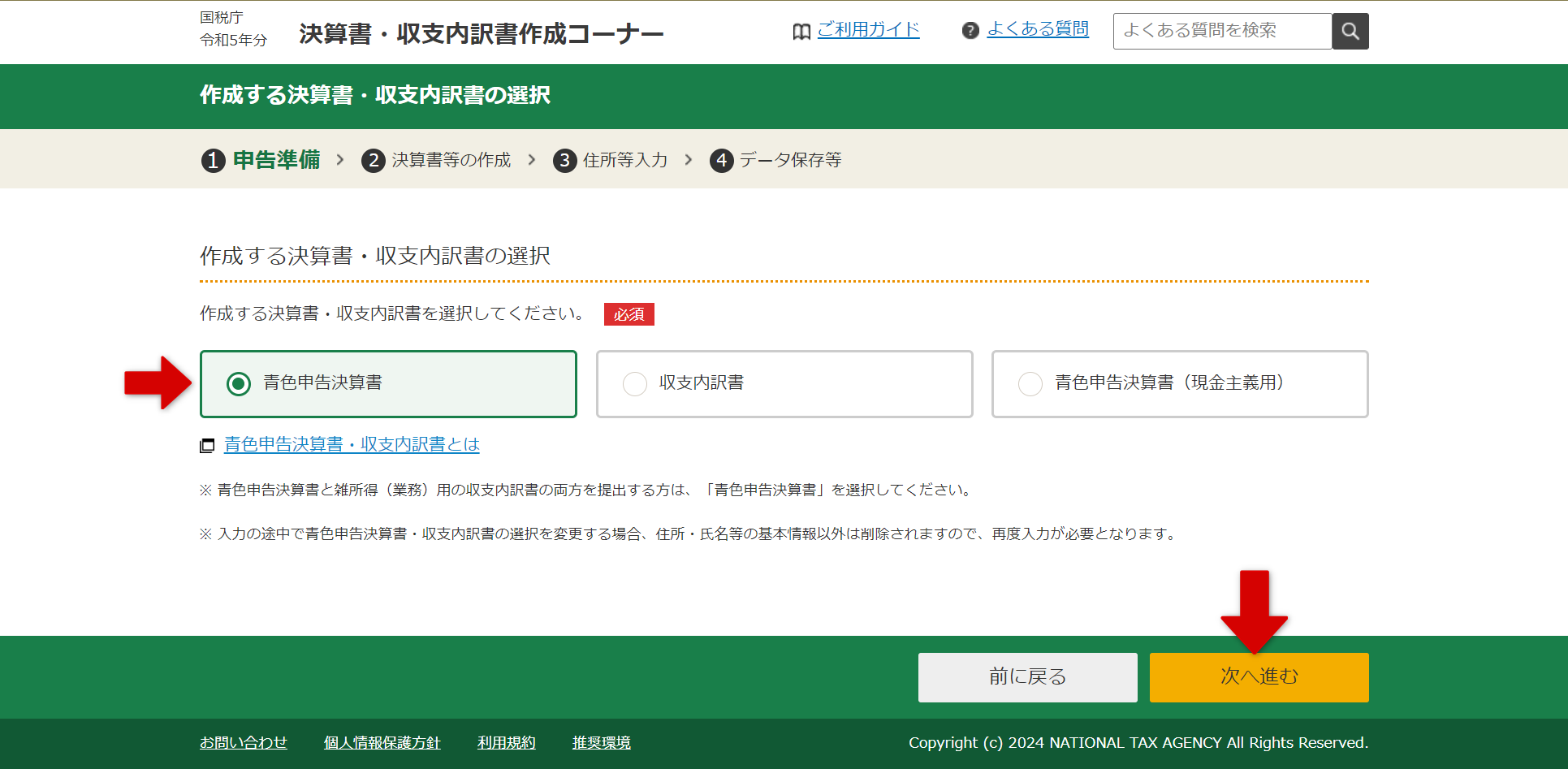Select 青色申告決算書（現金主義用） option
This screenshot has height=769, width=1568.
(x=1030, y=383)
